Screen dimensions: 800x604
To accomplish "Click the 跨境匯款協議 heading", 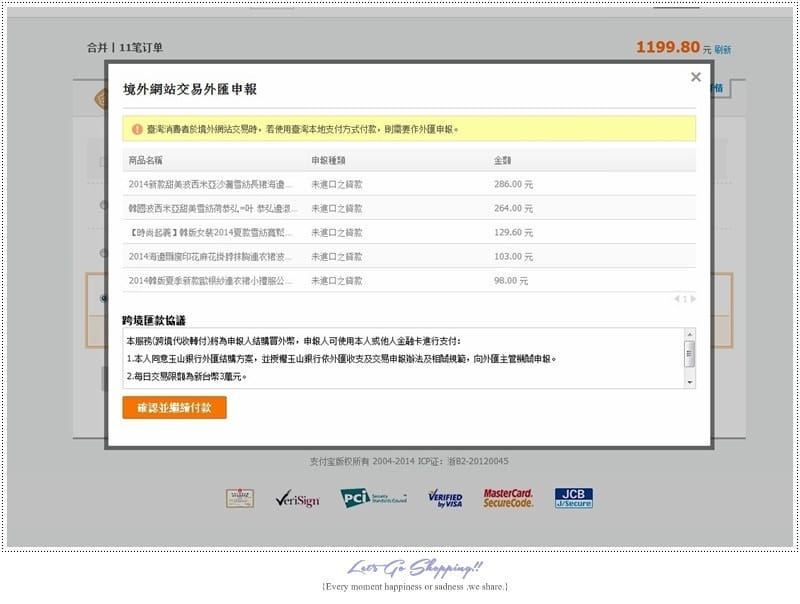I will [x=154, y=320].
